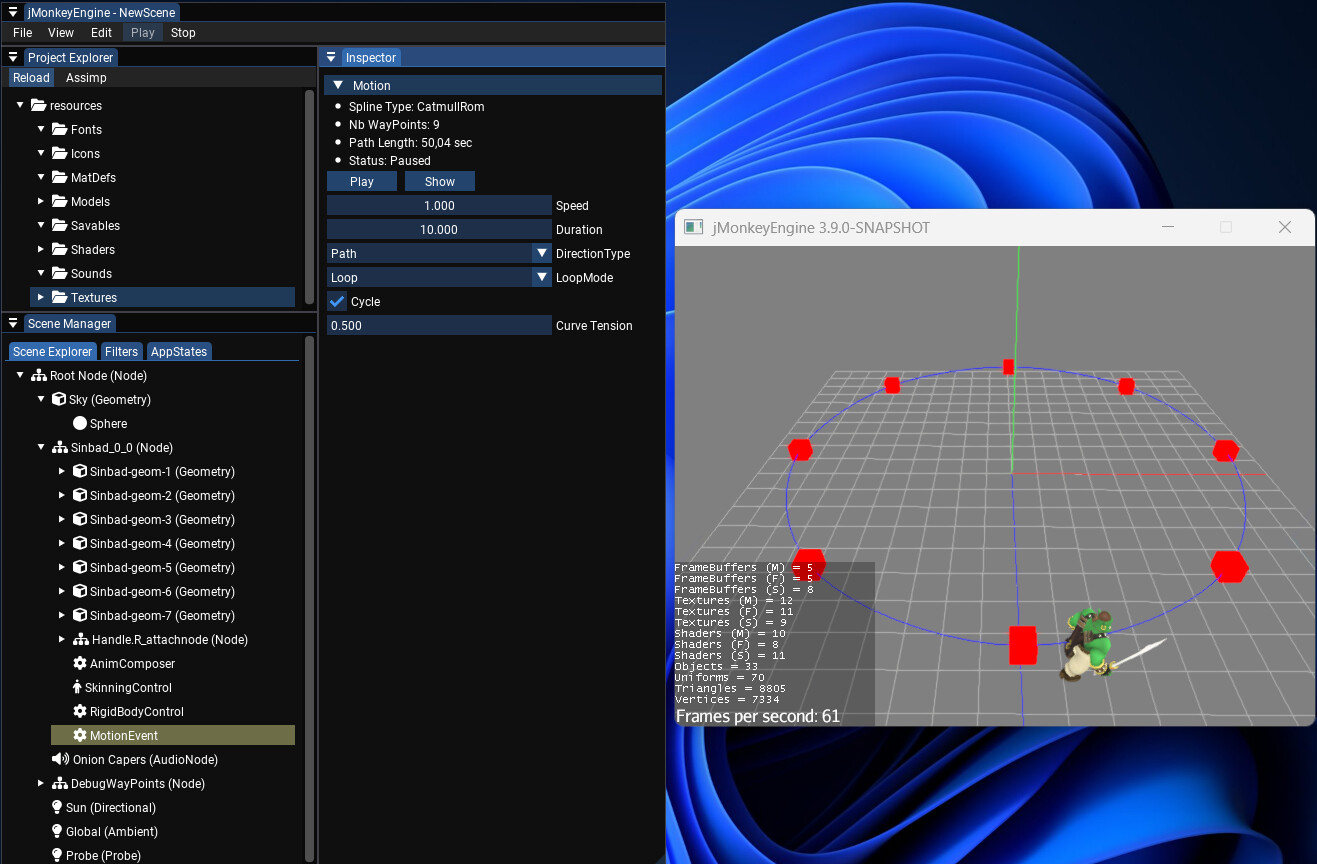This screenshot has height=864, width=1317.
Task: Expand the DebugWayPoints node
Action: 41,784
